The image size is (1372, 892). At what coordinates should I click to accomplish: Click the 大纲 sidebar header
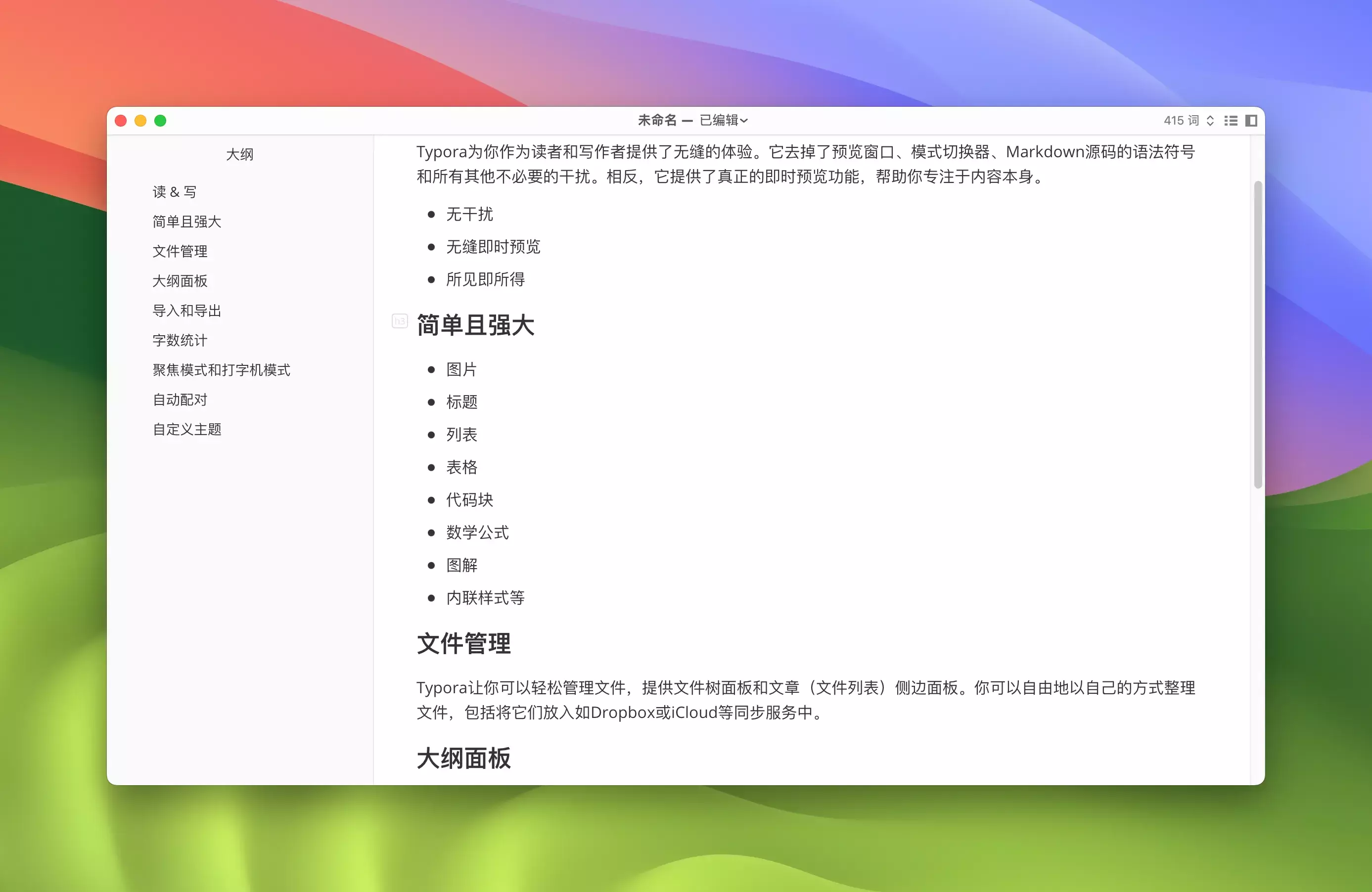[x=240, y=154]
